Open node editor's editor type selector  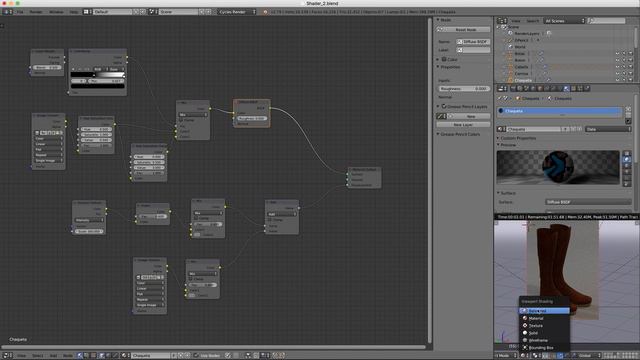coord(7,356)
